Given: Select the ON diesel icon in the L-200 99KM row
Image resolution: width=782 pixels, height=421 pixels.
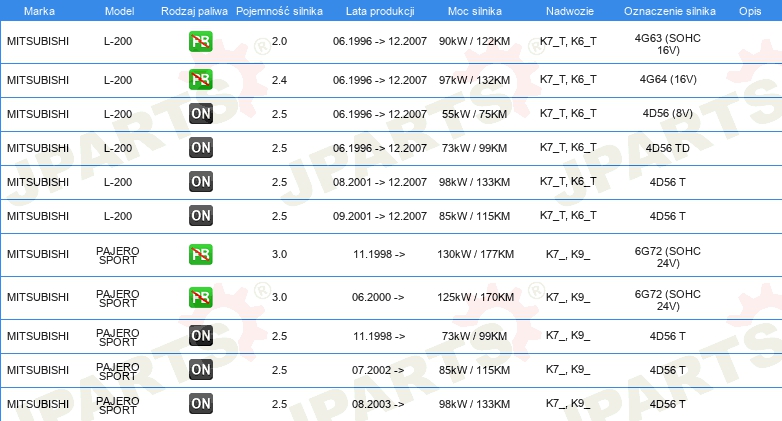Looking at the screenshot, I should coord(201,148).
